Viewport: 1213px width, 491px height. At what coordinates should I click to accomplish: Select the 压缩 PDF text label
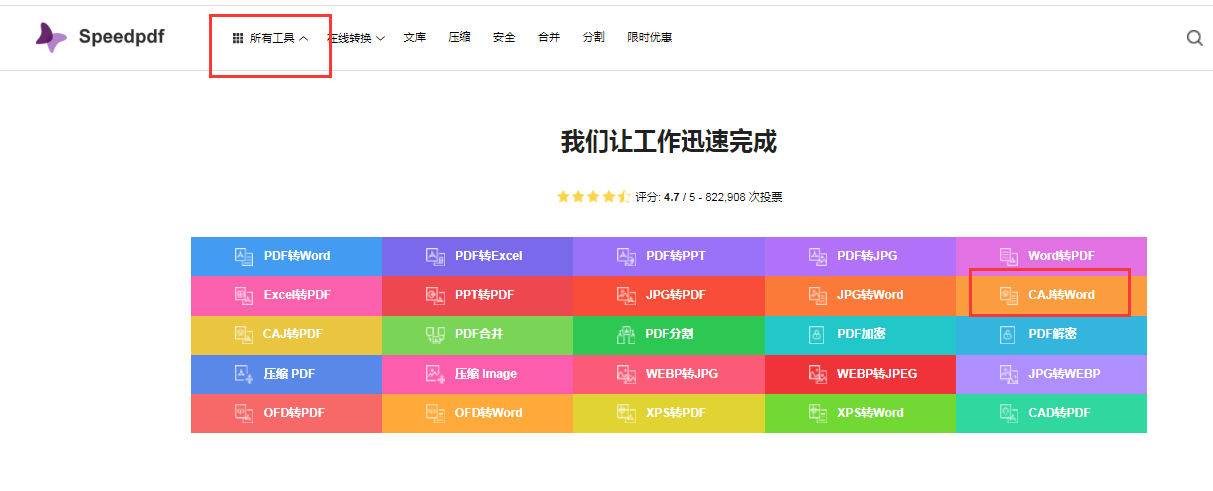(289, 374)
